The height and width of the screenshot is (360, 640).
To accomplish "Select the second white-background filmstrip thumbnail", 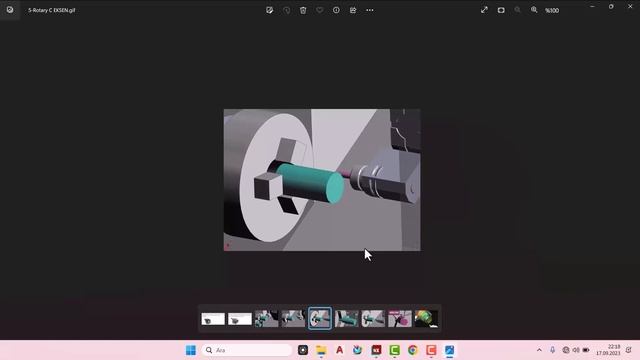I will point(240,319).
